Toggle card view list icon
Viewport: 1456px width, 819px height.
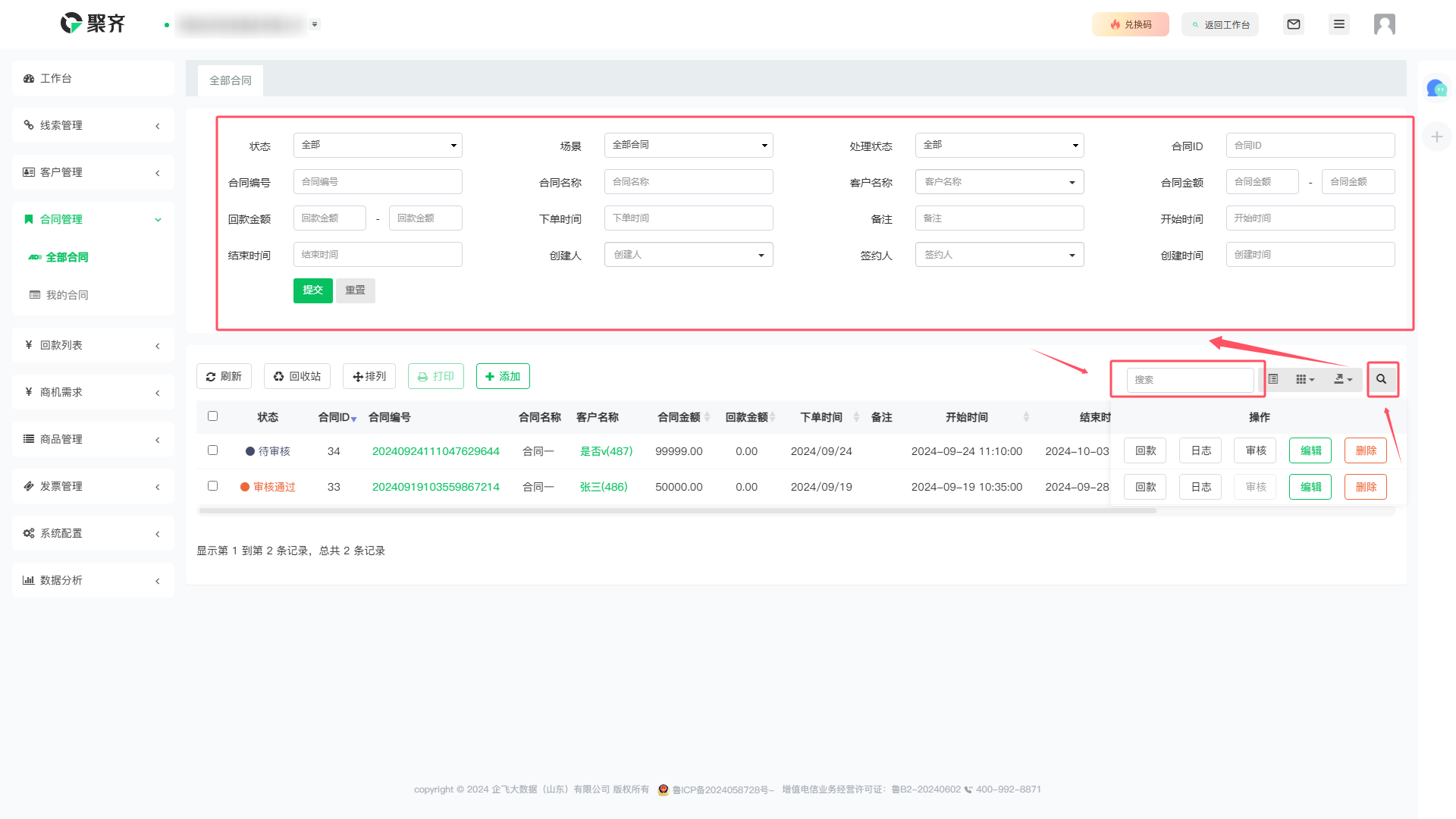click(x=1273, y=379)
